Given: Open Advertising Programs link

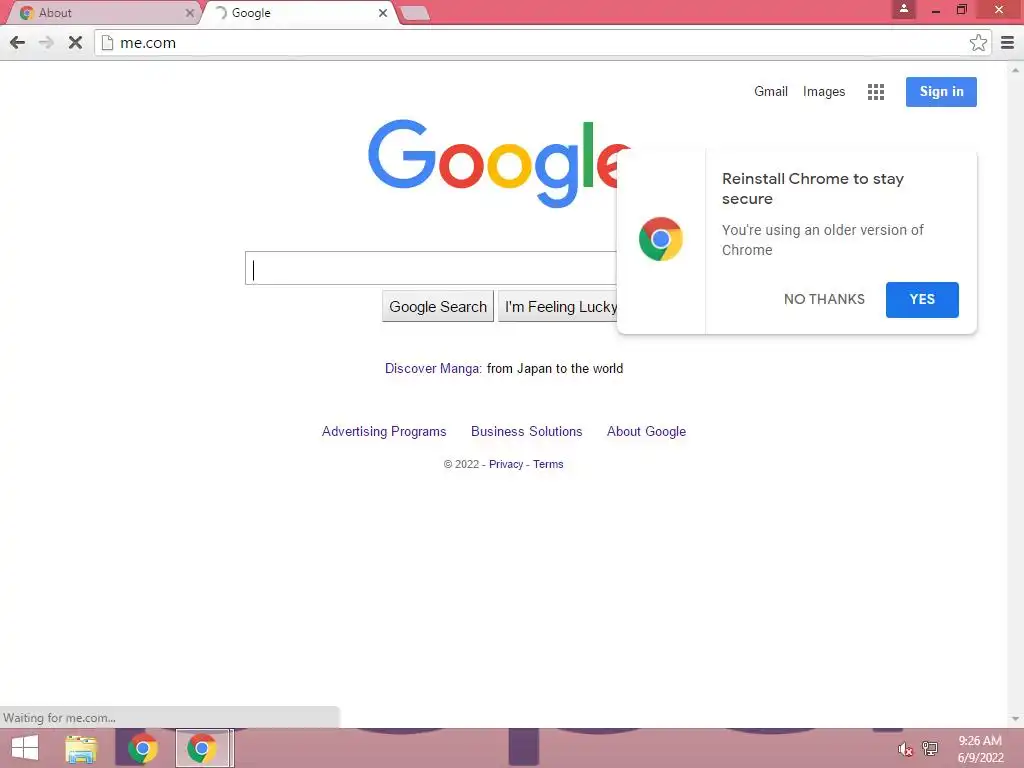Looking at the screenshot, I should (384, 432).
